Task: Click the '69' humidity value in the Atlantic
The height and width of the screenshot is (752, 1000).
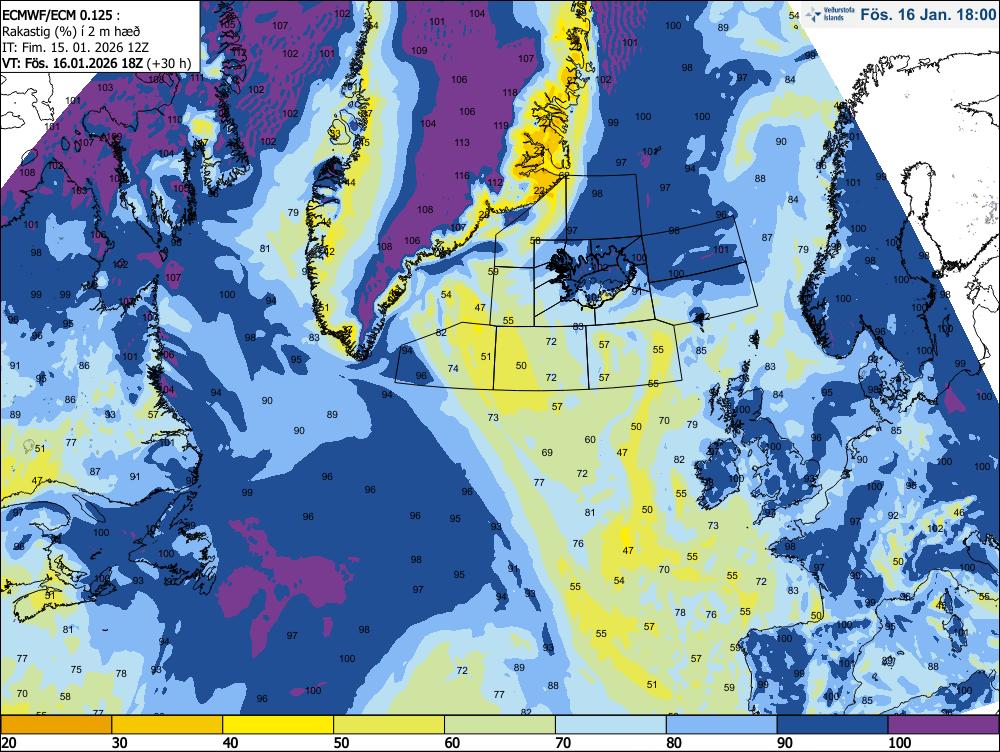Action: click(x=547, y=453)
